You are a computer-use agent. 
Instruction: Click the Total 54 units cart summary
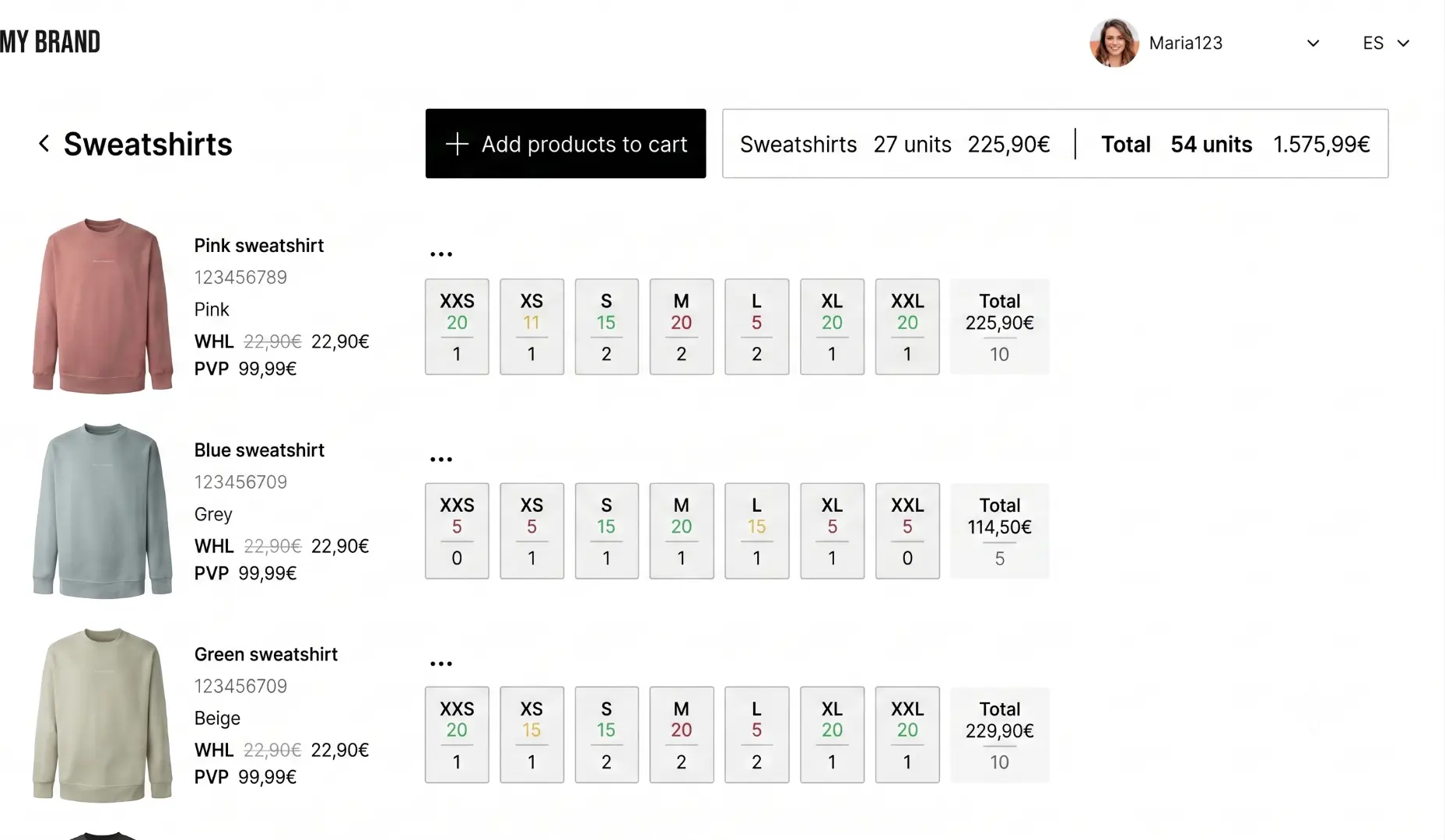click(x=1235, y=145)
